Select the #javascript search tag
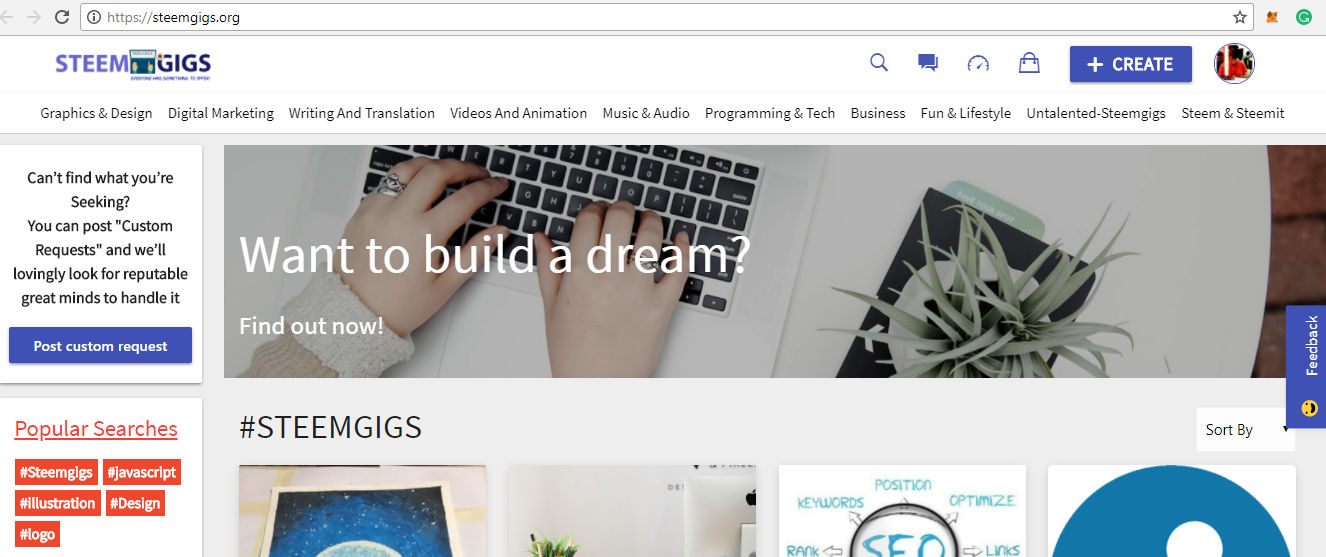The width and height of the screenshot is (1326, 557). pos(142,472)
